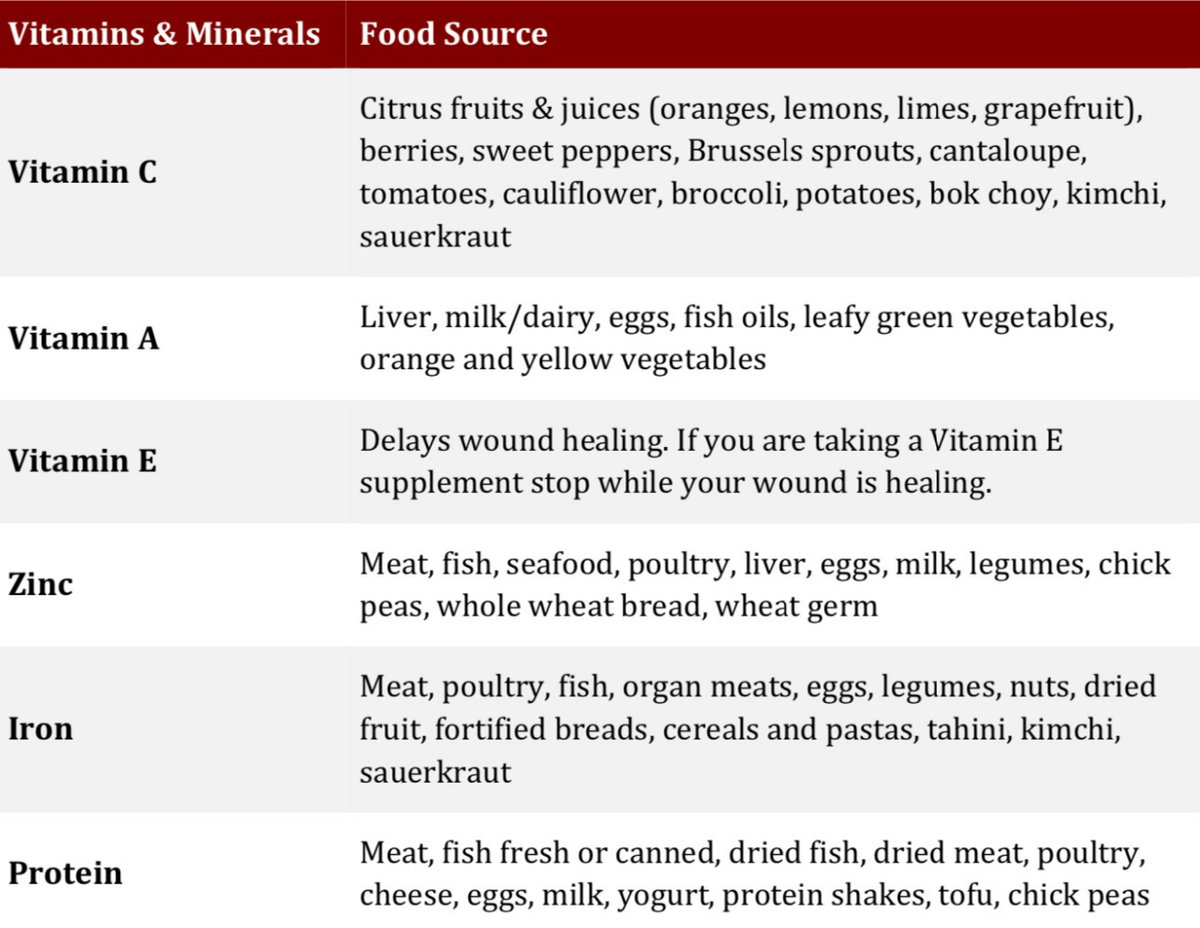Select the 'Zinc' row label

click(x=41, y=584)
